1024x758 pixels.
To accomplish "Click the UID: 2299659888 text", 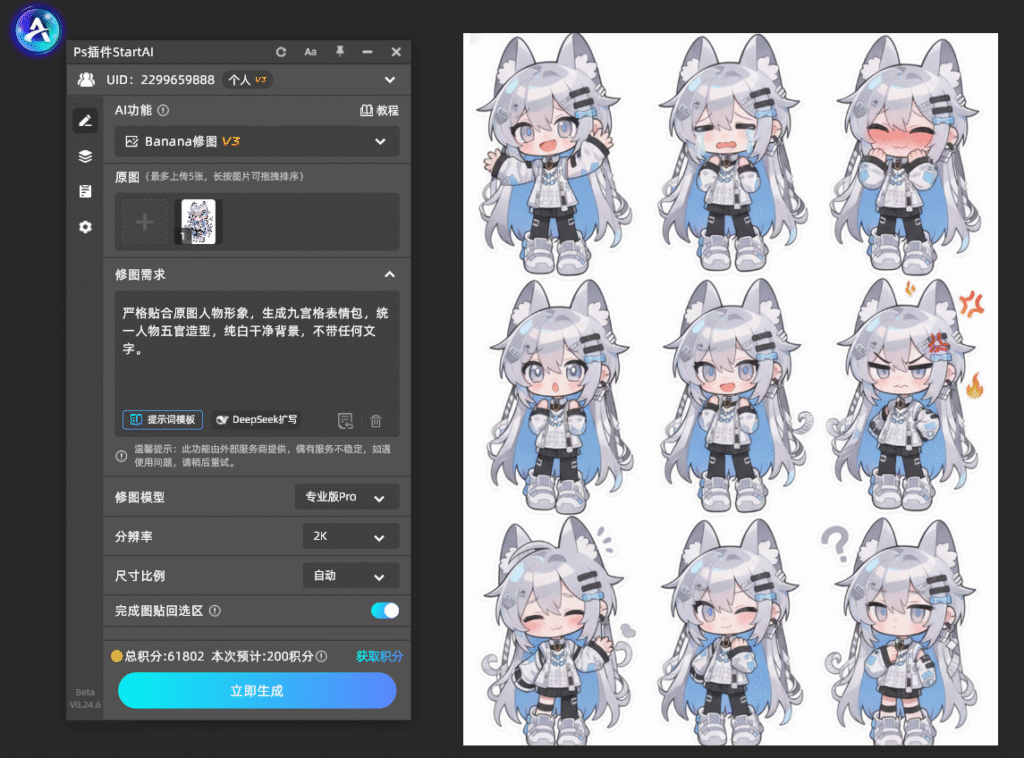I will [160, 80].
